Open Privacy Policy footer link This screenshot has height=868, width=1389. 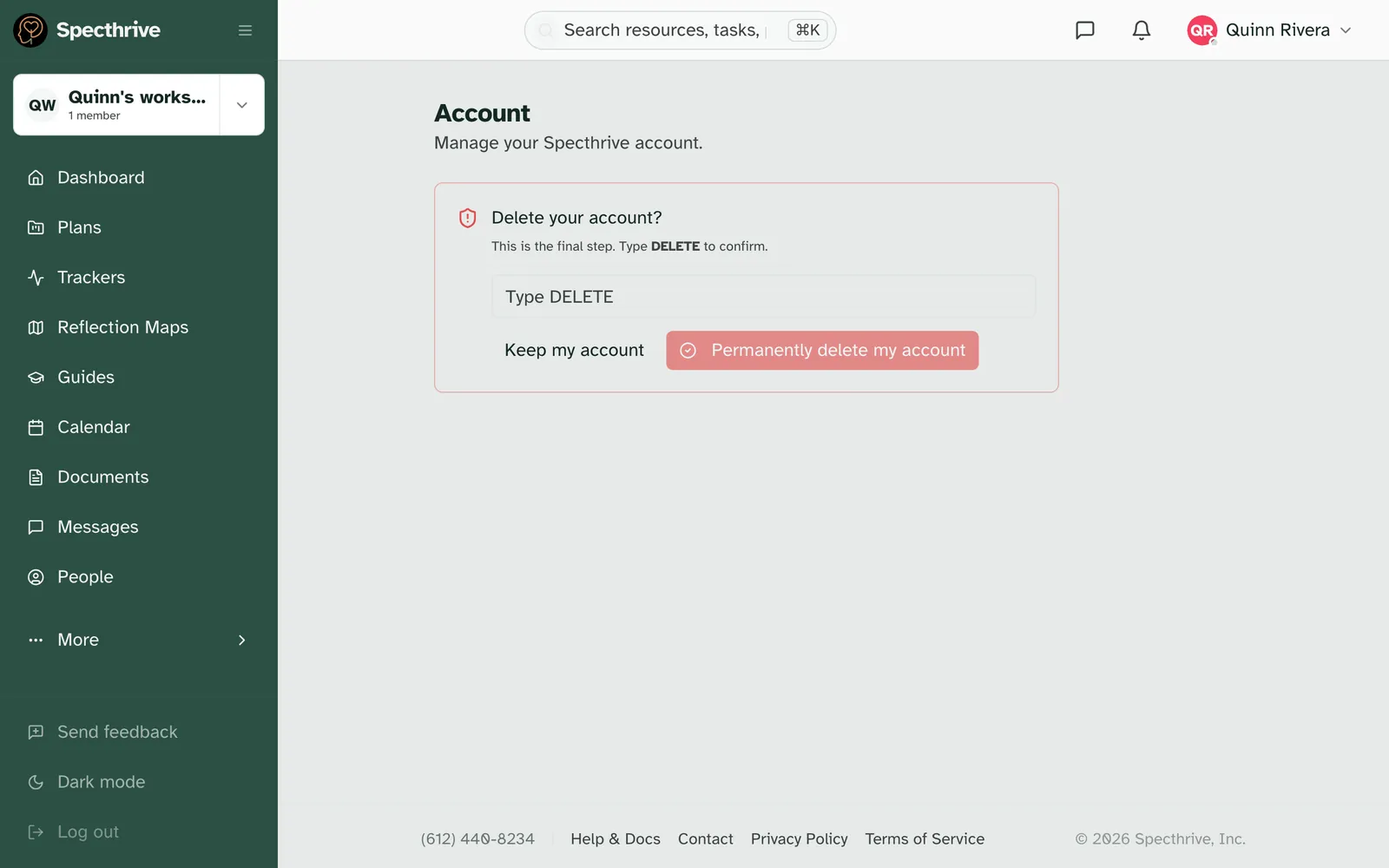[x=800, y=839]
